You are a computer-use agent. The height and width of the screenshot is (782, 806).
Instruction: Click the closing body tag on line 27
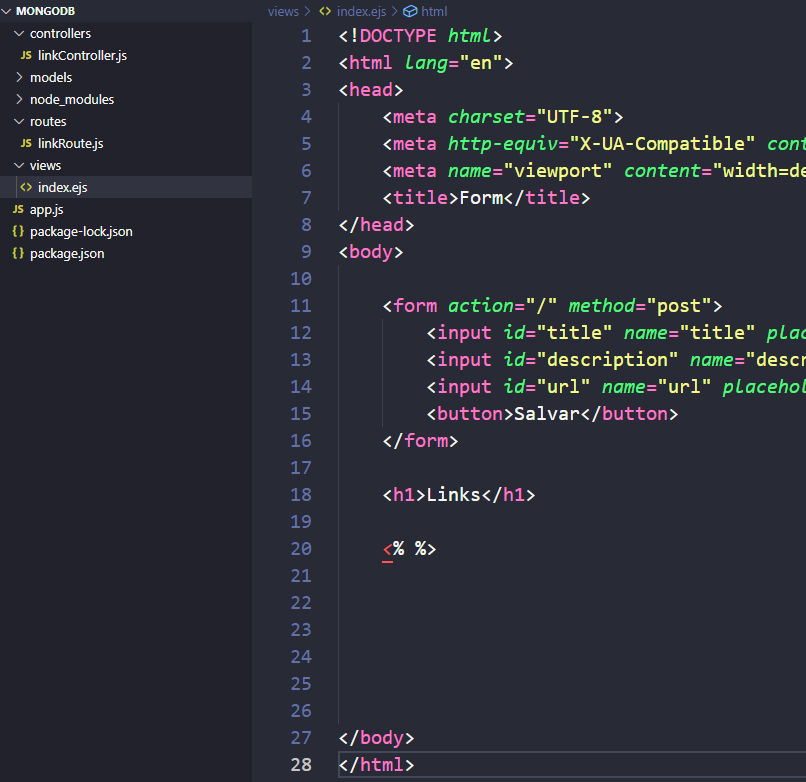(376, 738)
